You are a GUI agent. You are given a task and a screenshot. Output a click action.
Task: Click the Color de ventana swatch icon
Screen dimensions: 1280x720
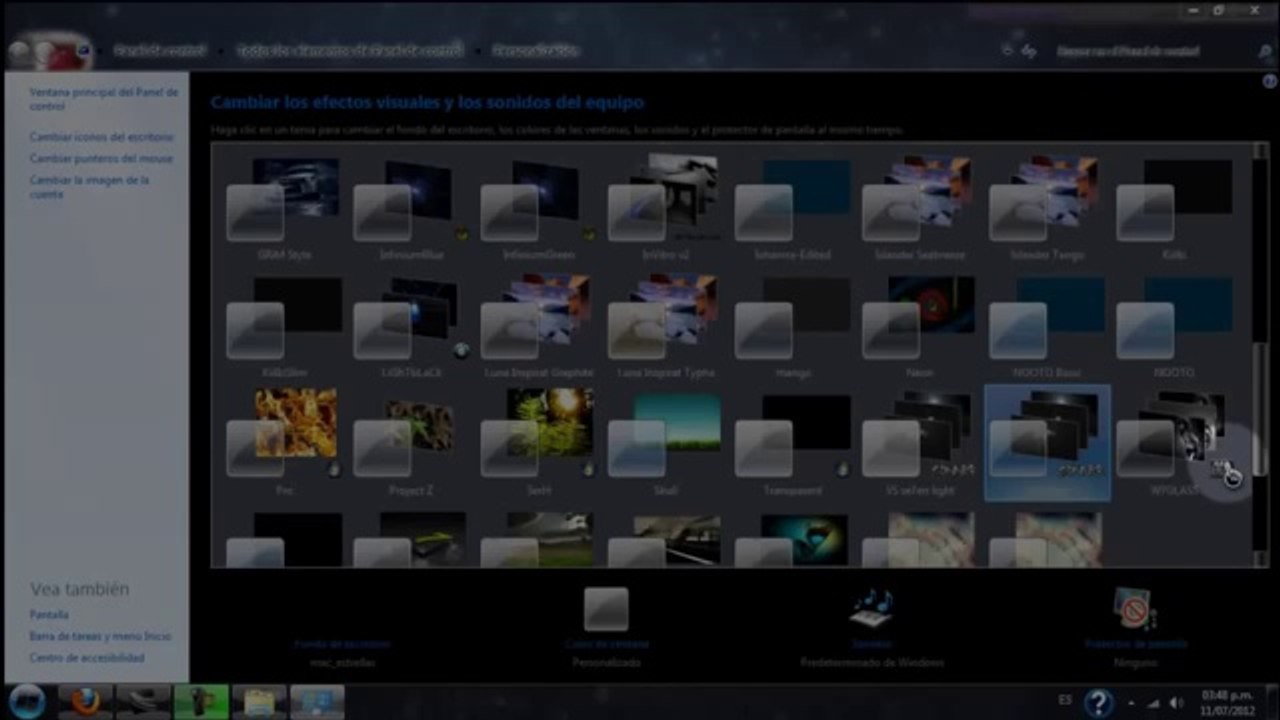point(606,609)
